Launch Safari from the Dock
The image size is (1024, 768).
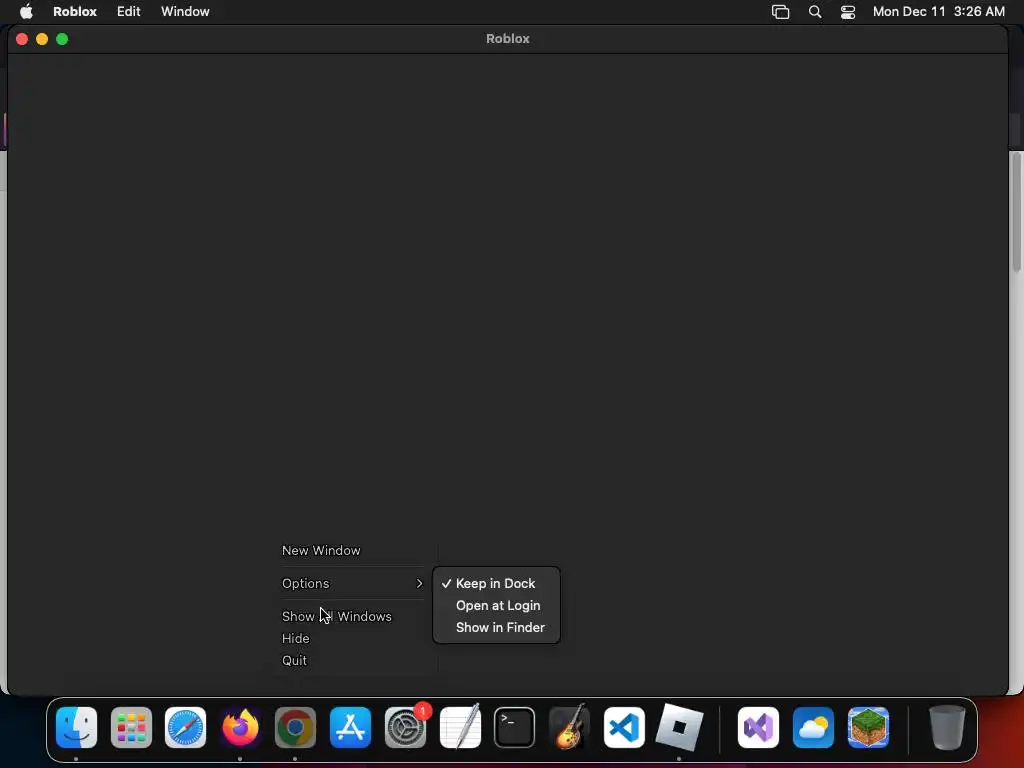coord(185,727)
